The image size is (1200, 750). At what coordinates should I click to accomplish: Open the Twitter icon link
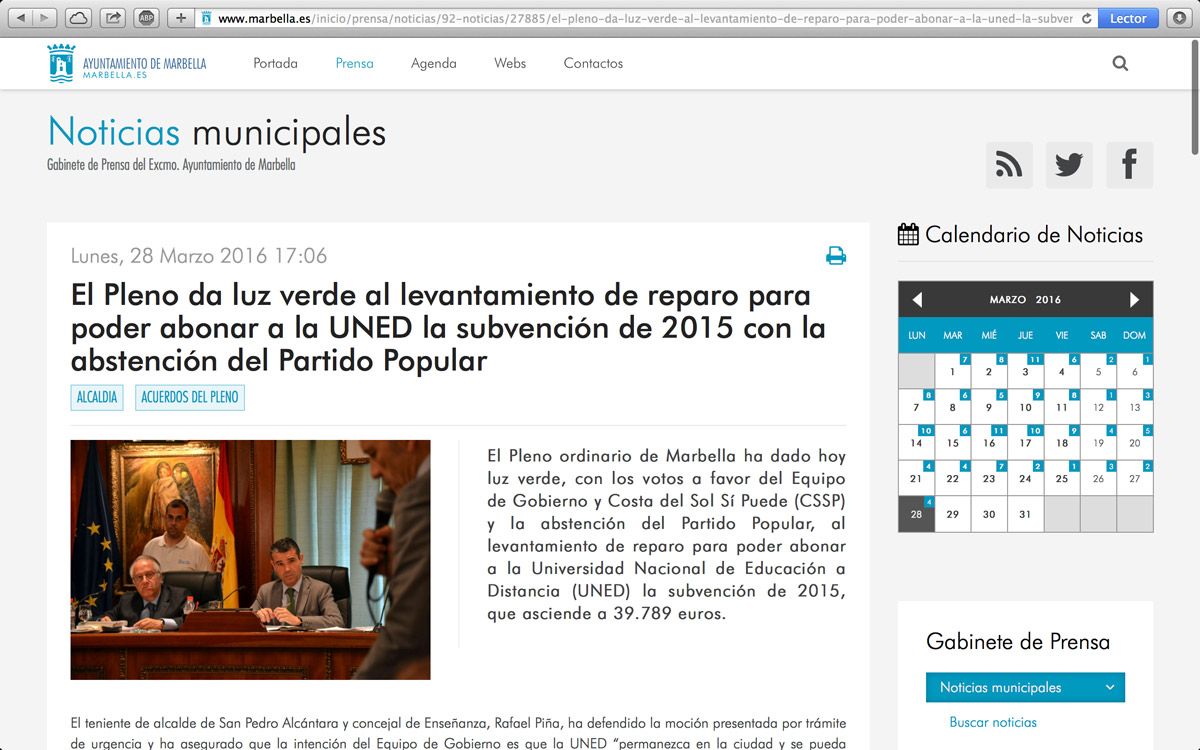coord(1069,165)
